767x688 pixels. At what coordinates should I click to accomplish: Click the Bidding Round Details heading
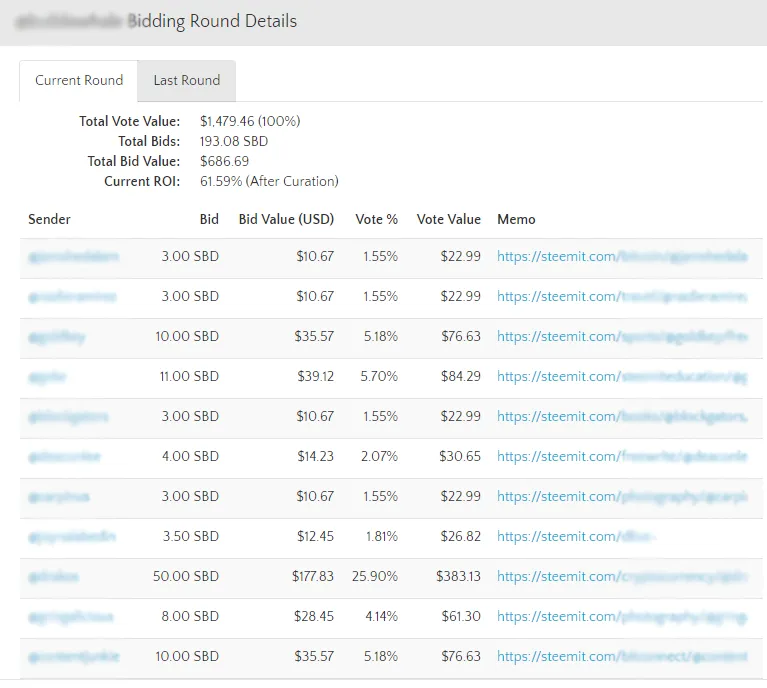[212, 21]
